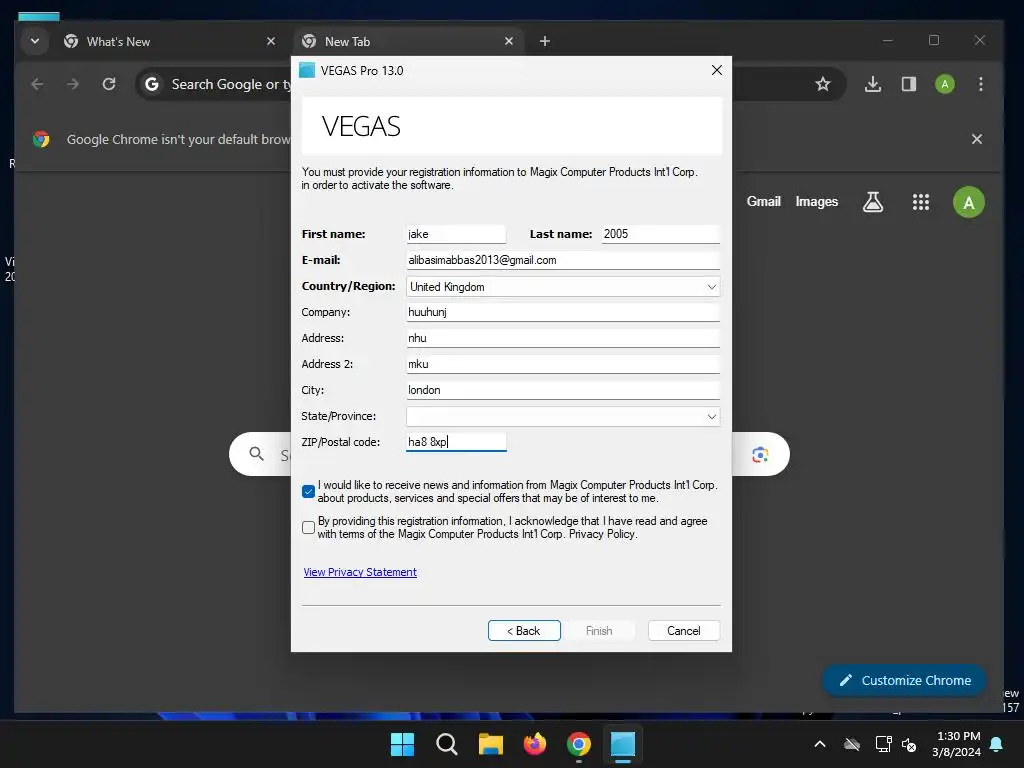Image resolution: width=1024 pixels, height=768 pixels.
Task: Open the Images link
Action: [x=816, y=201]
